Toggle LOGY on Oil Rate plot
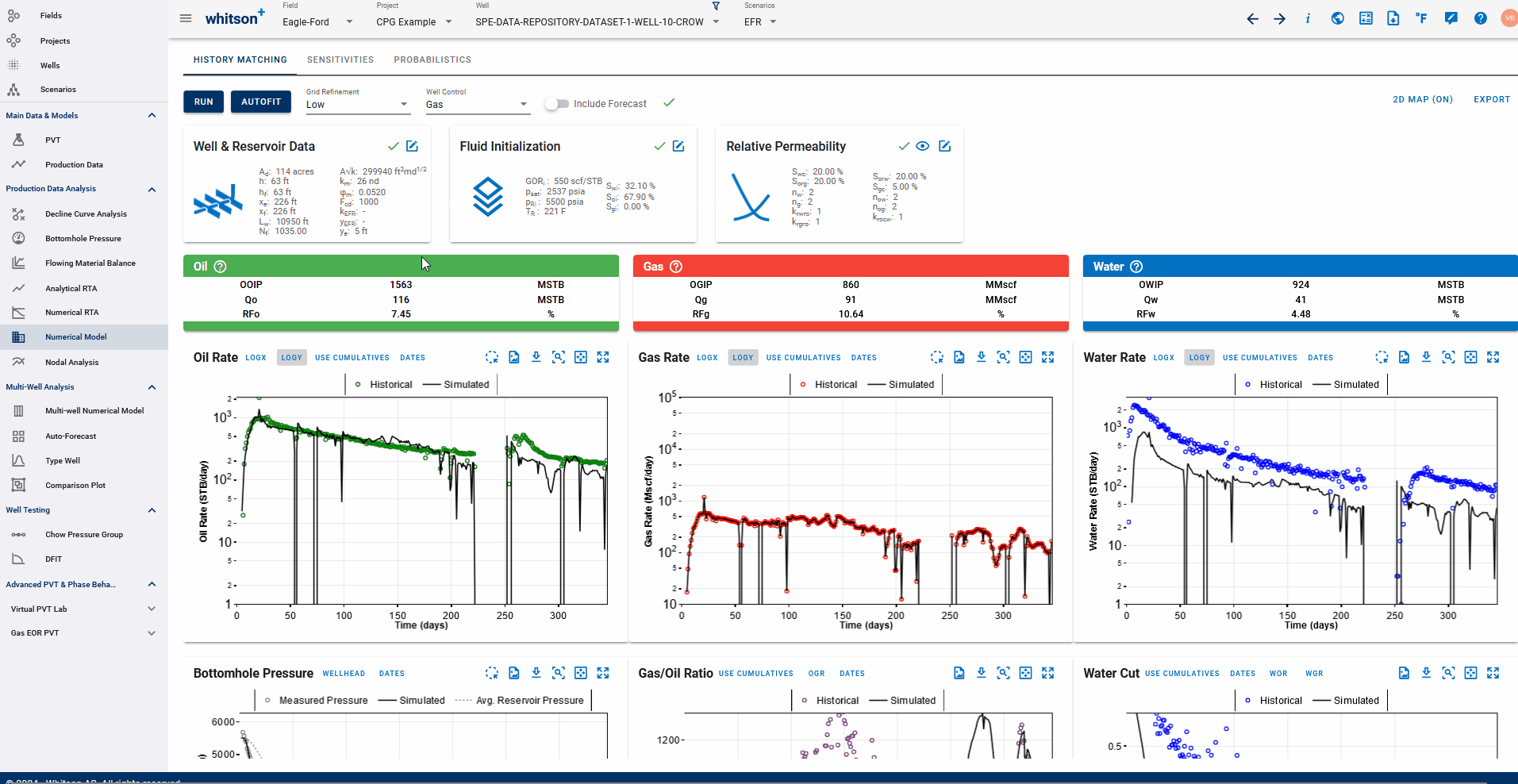Viewport: 1518px width, 784px height. tap(292, 358)
